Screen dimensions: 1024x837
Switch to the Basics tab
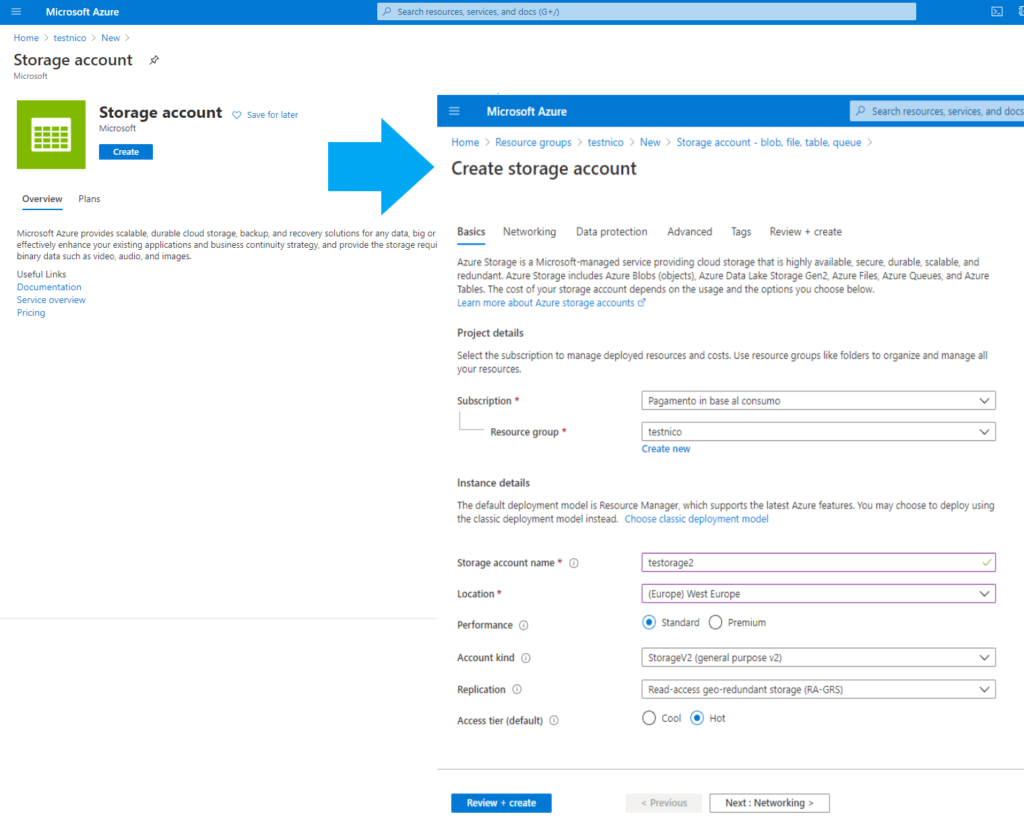[x=471, y=232]
